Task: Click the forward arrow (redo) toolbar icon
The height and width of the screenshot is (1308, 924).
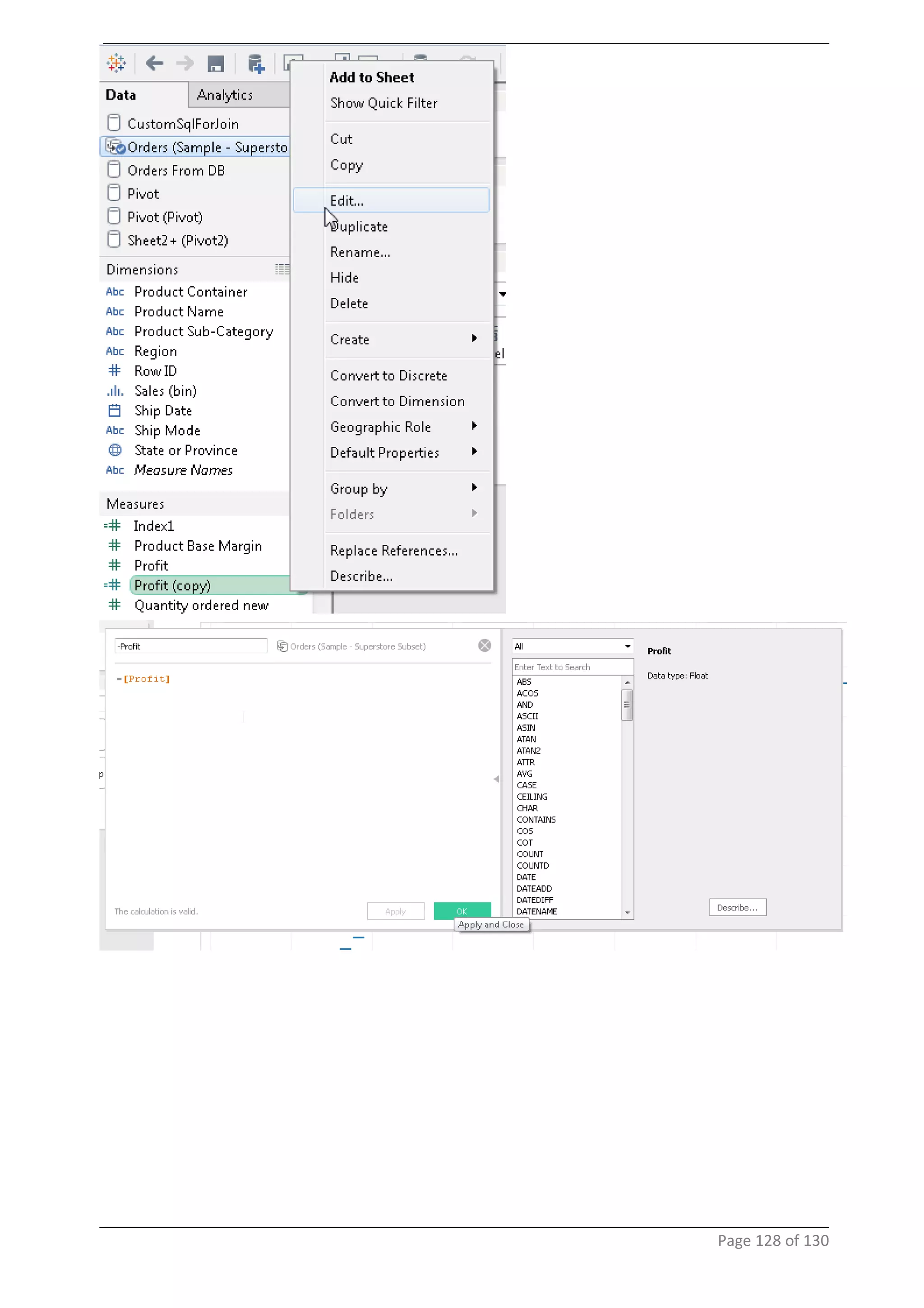Action: coord(185,63)
